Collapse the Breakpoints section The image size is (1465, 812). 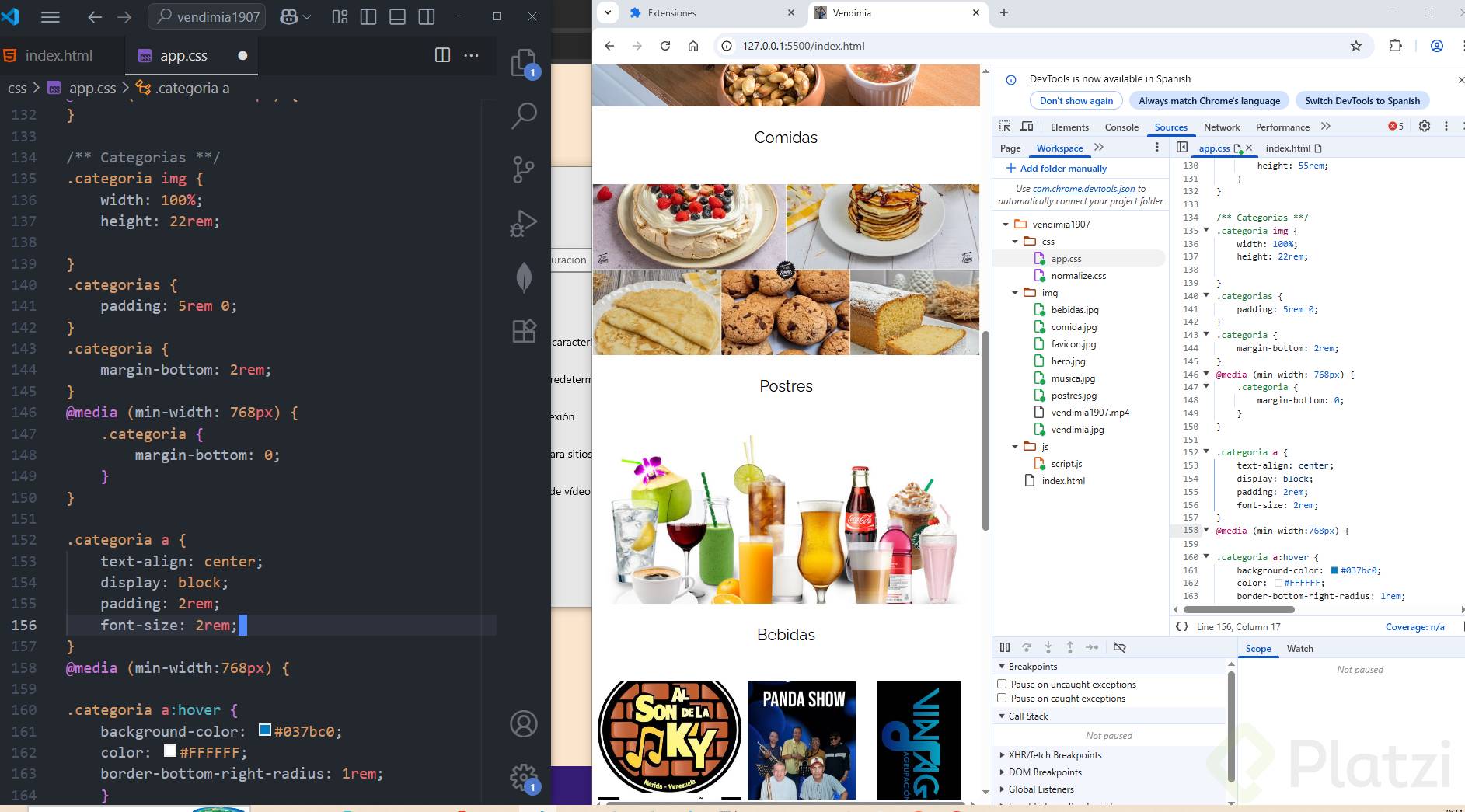click(x=1002, y=667)
